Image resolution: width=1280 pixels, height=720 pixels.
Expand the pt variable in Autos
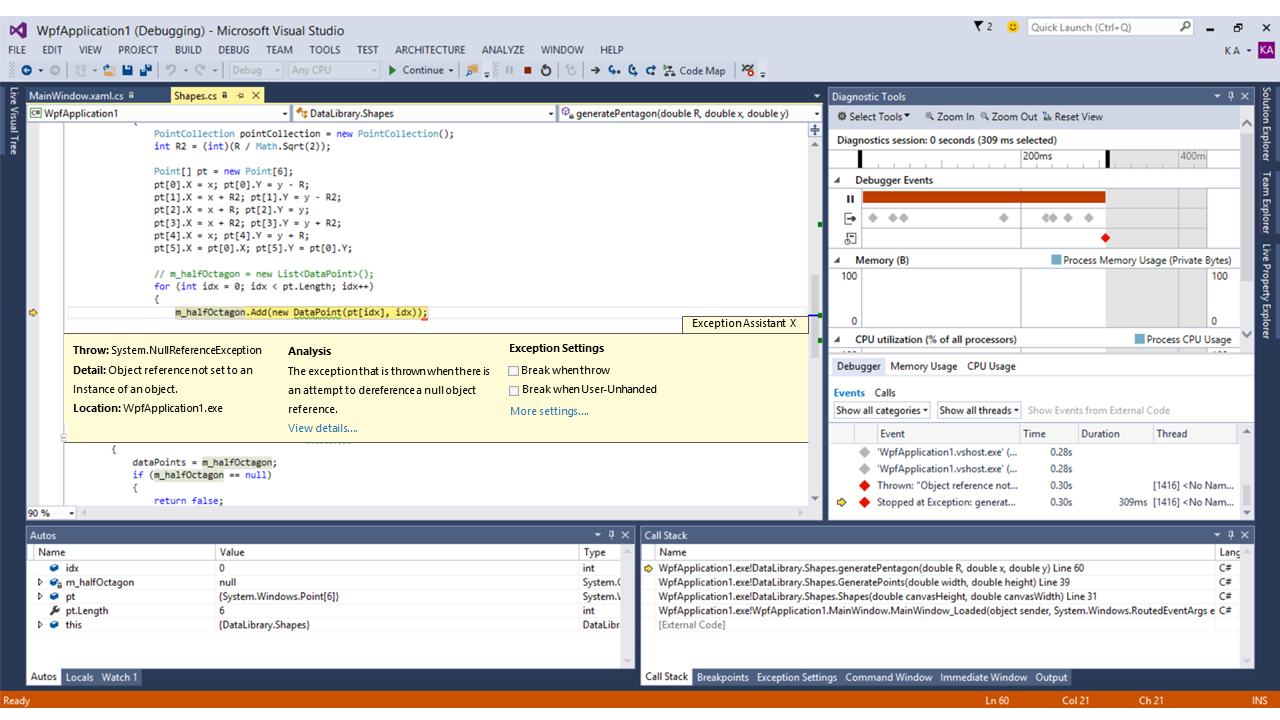pyautogui.click(x=41, y=596)
